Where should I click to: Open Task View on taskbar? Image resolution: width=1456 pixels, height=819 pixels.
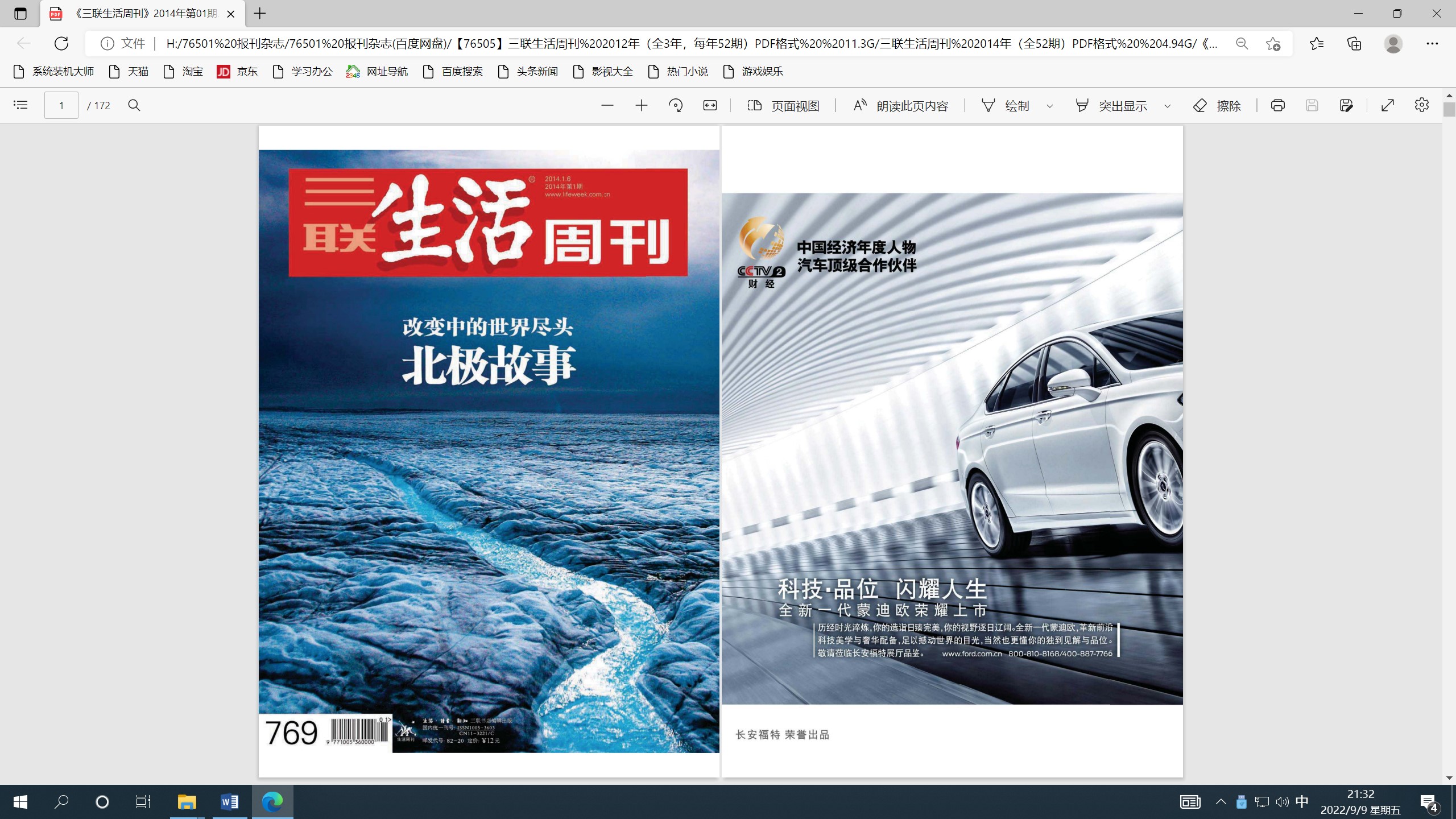(143, 802)
